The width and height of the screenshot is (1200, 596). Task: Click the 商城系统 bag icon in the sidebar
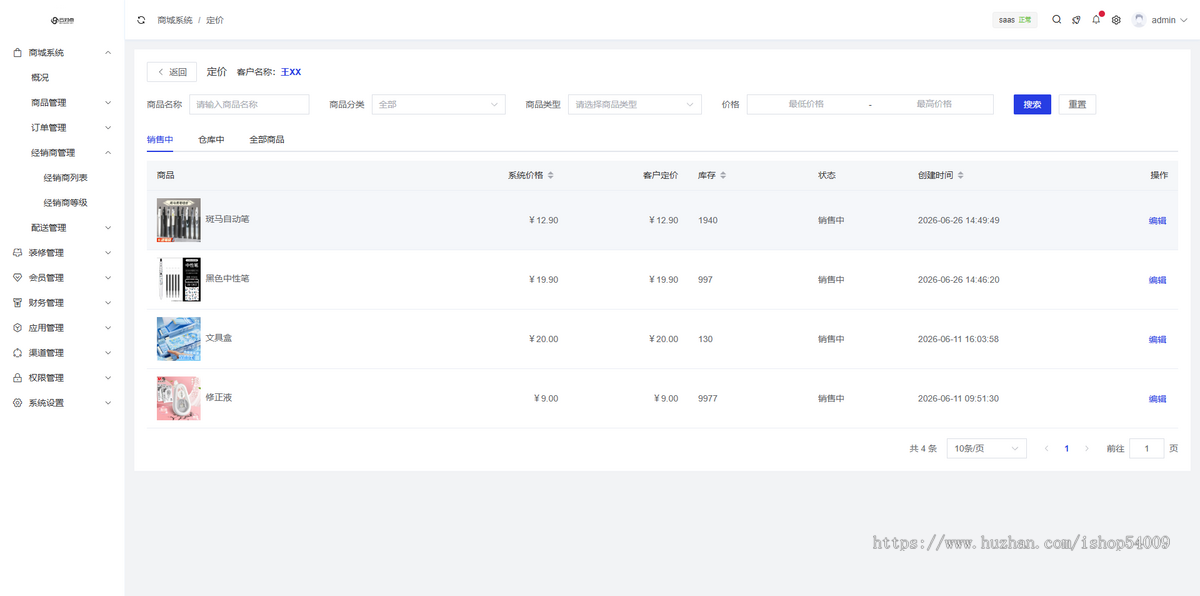18,52
